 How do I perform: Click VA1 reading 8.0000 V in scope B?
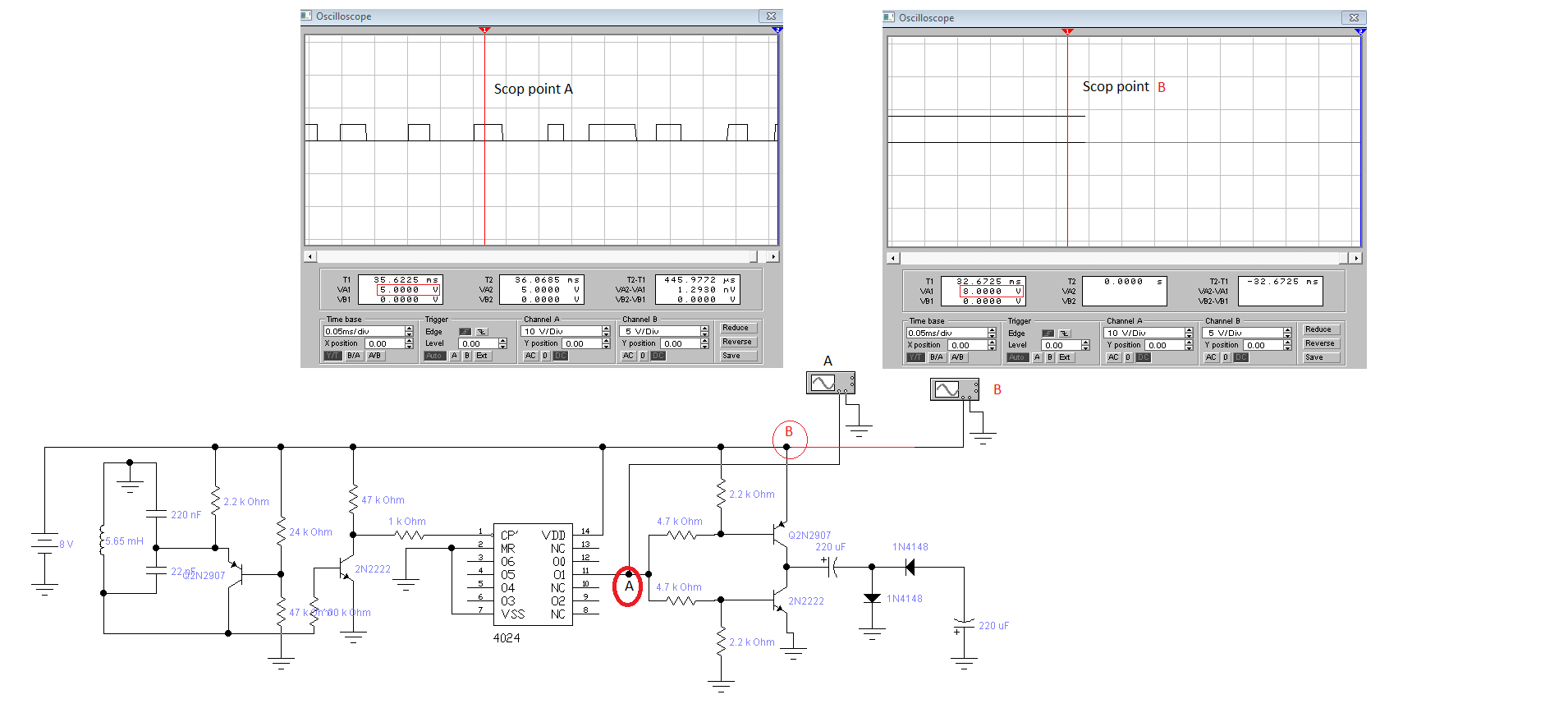coord(992,291)
